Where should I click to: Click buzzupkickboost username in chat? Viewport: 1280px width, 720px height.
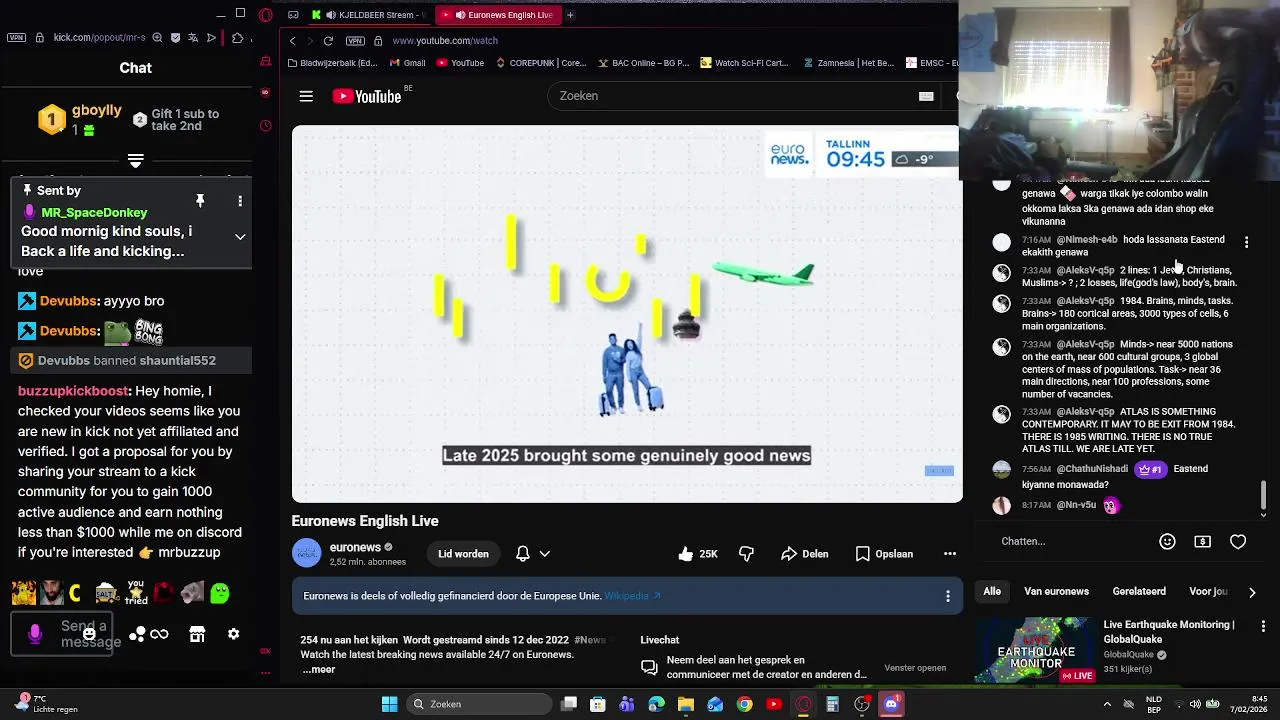coord(73,391)
